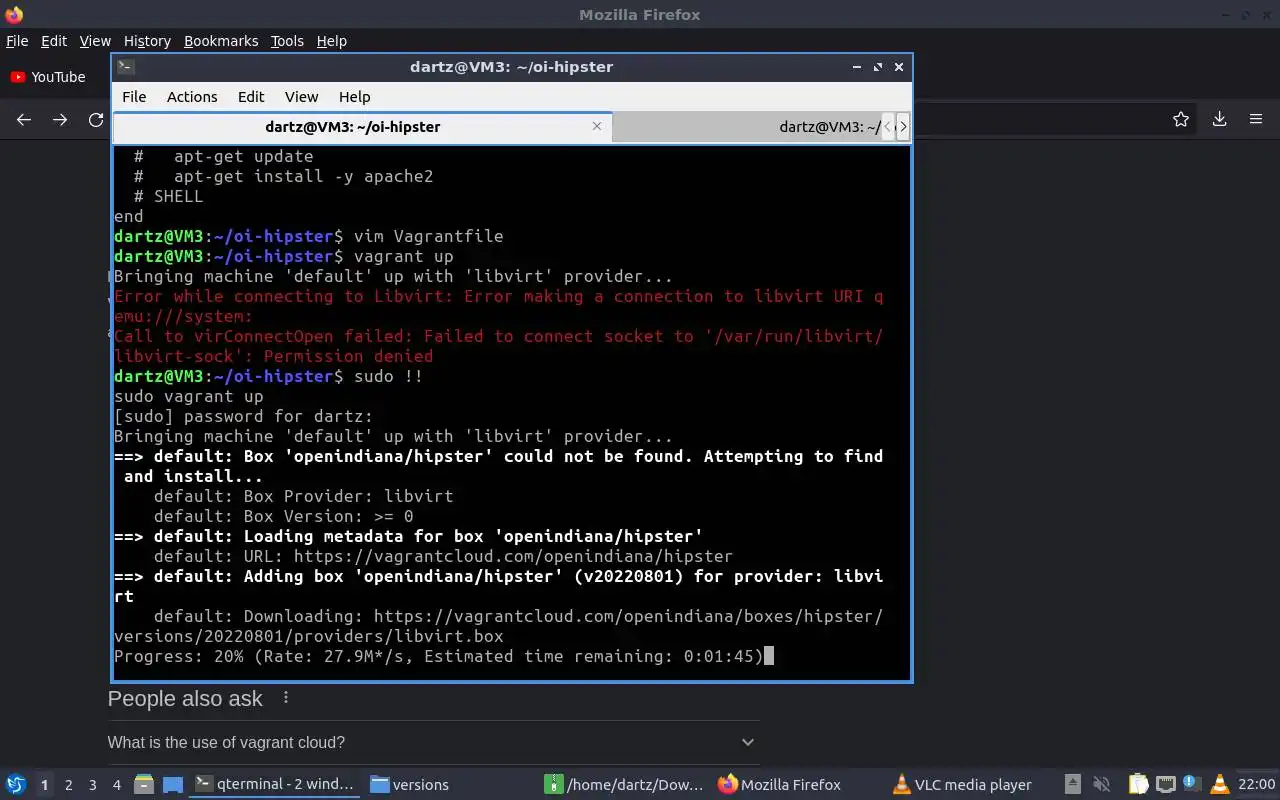Click show desktop icon in taskbar
1280x800 pixels.
pos(172,785)
